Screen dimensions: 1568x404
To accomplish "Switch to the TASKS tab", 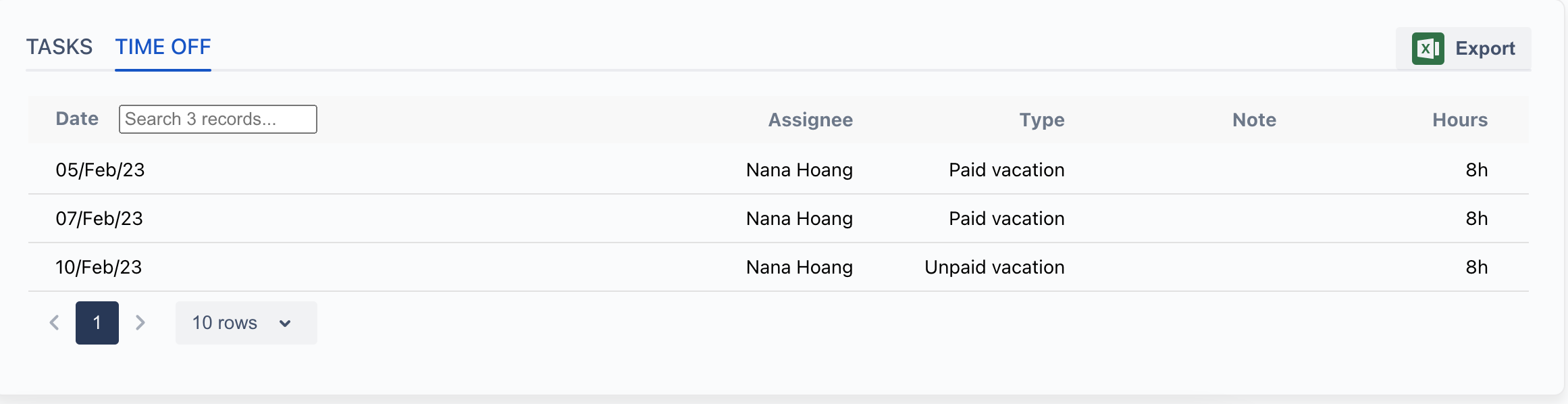I will (x=59, y=47).
